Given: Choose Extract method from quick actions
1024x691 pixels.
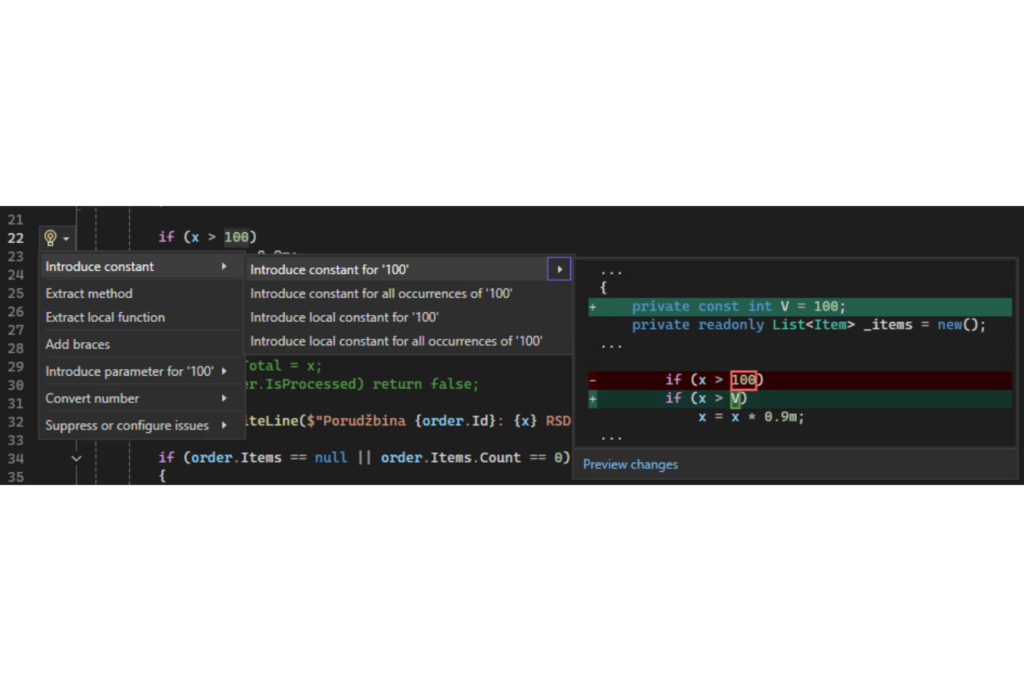Looking at the screenshot, I should click(89, 293).
